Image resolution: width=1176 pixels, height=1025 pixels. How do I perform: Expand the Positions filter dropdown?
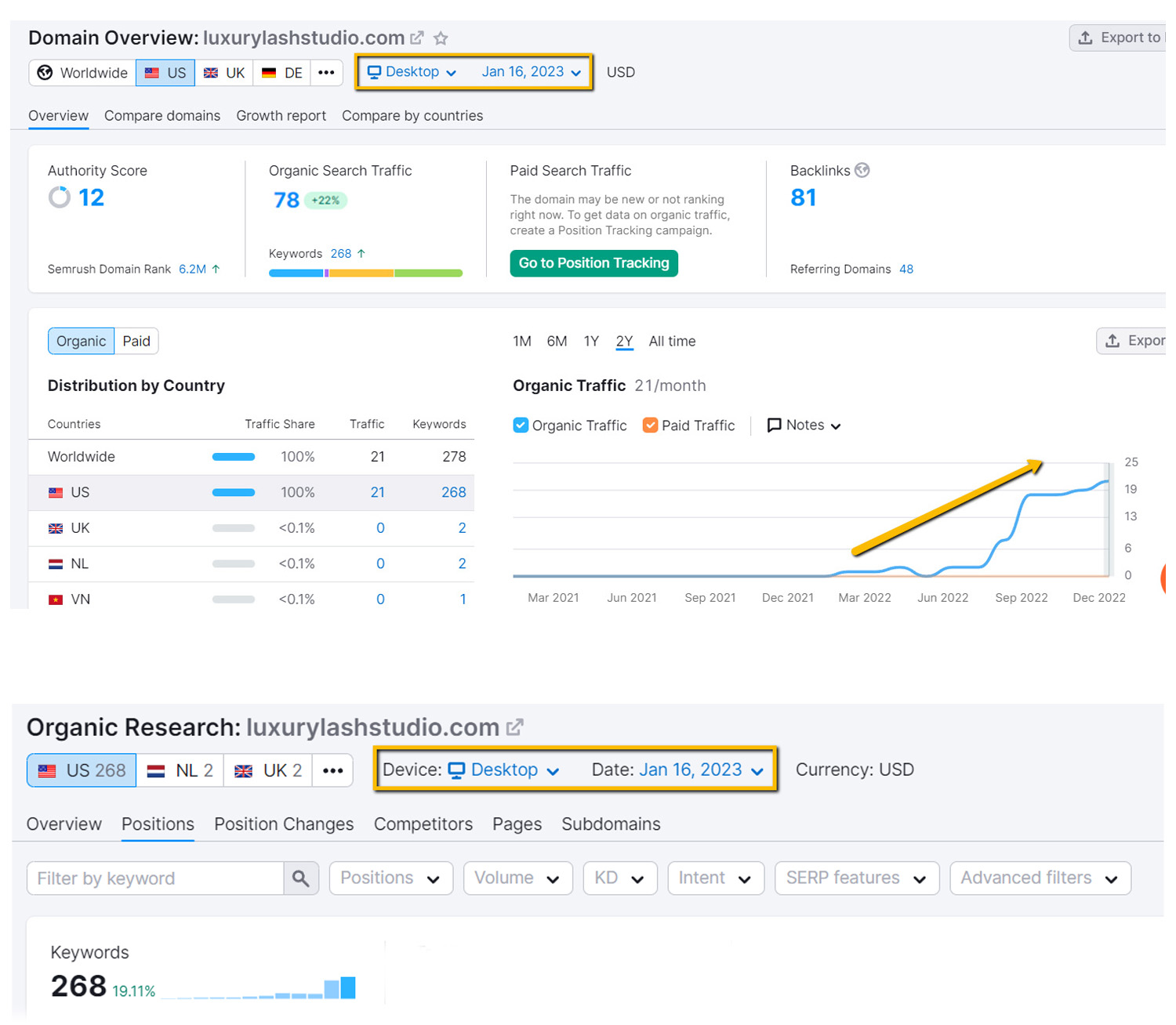pos(390,878)
